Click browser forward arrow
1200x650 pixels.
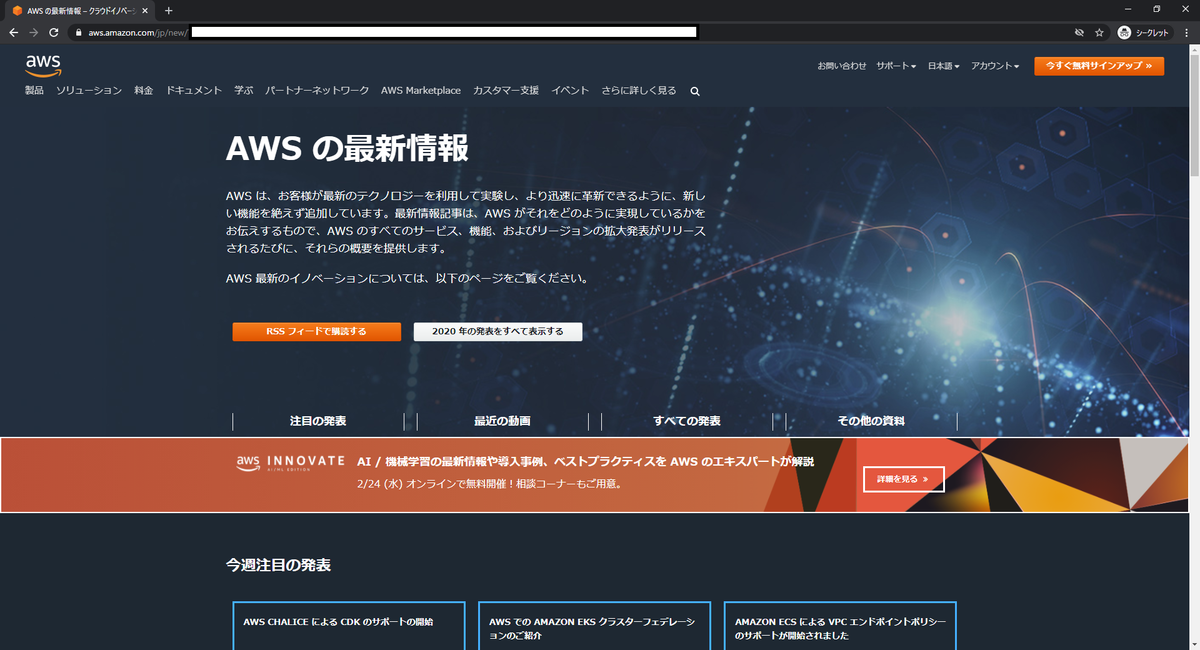click(x=33, y=32)
